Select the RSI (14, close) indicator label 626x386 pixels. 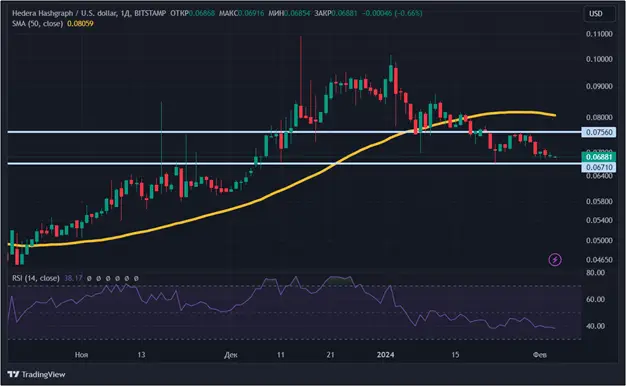click(36, 278)
